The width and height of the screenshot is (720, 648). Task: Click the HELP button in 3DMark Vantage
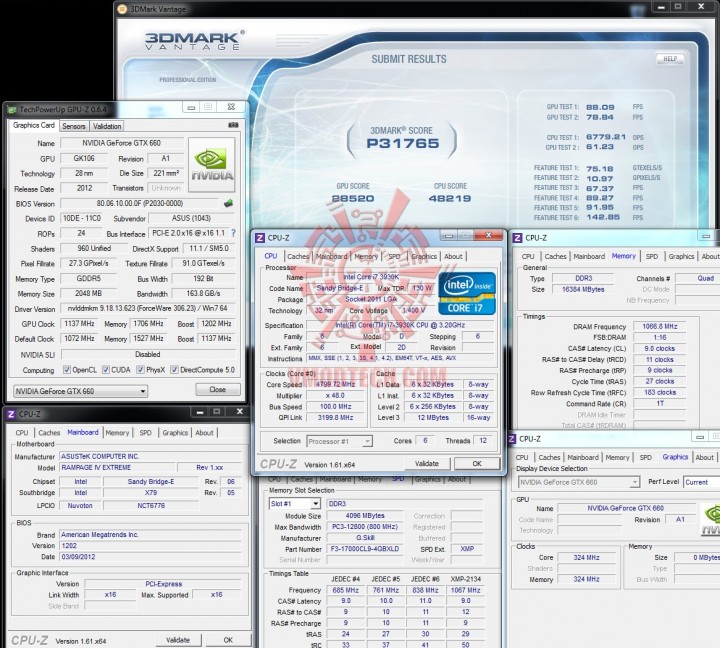[x=670, y=59]
